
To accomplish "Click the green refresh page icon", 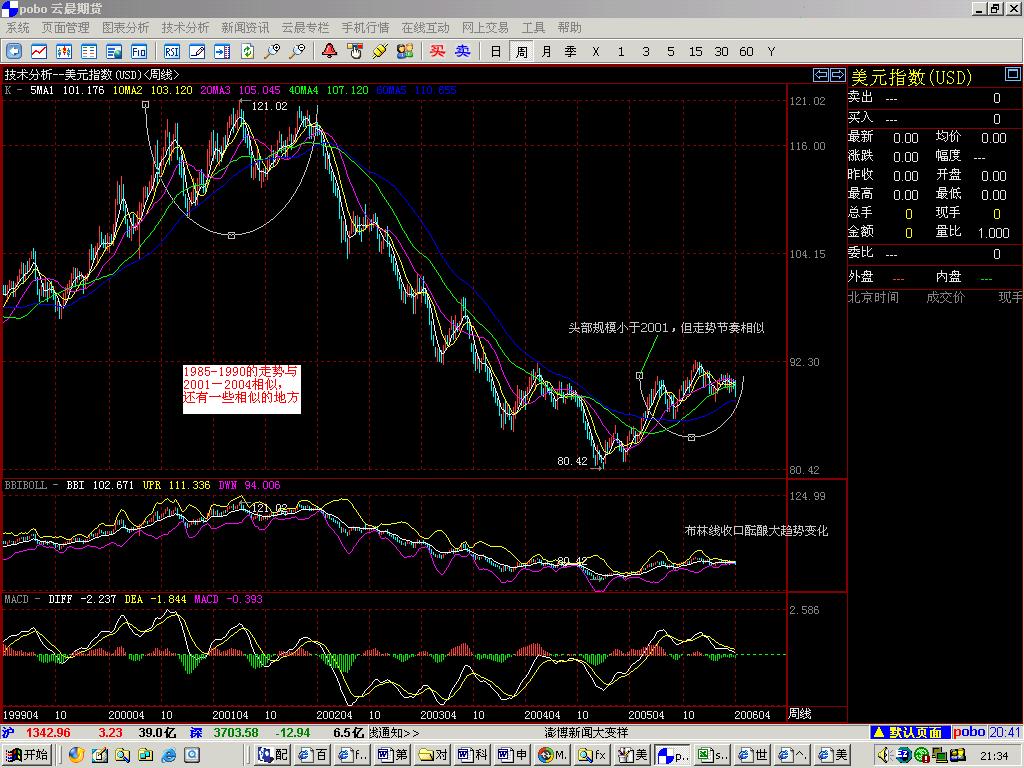I will tap(248, 51).
